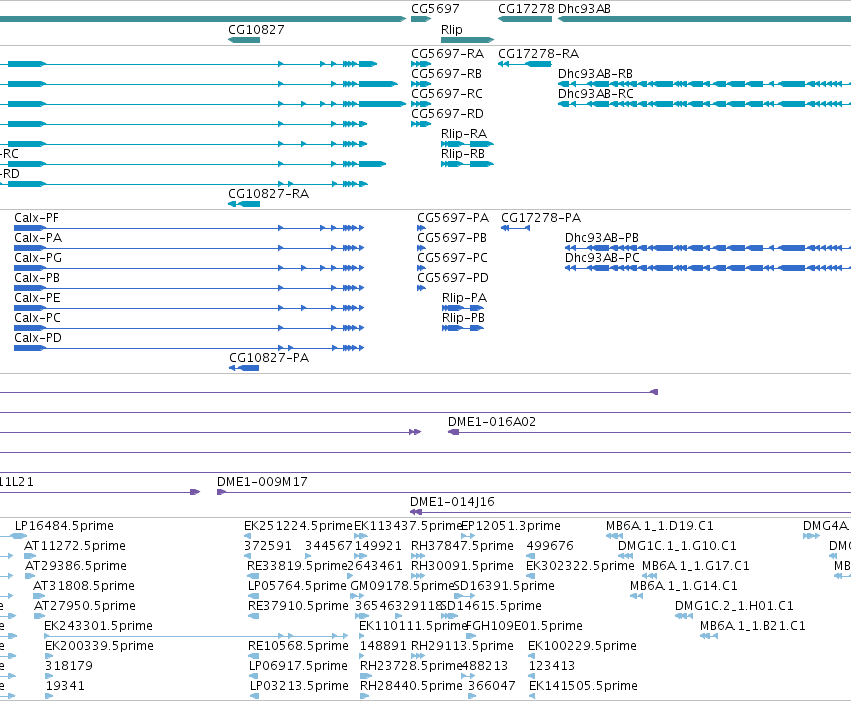This screenshot has height=701, width=851.
Task: Click the Rlip-PA protein label
Action: click(464, 298)
